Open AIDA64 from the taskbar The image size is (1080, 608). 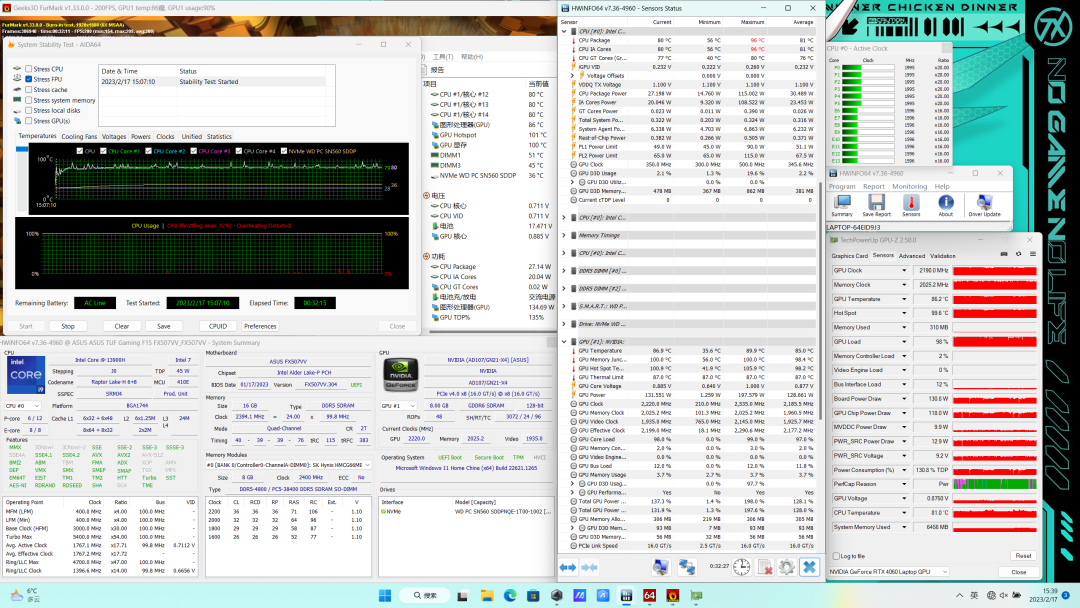(x=648, y=595)
